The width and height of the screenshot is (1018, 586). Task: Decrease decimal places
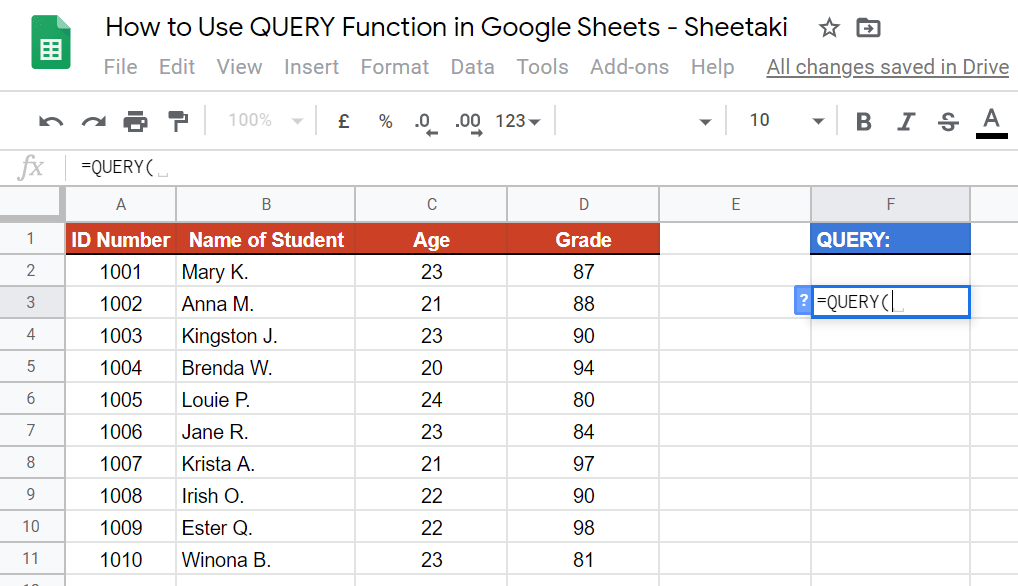[x=425, y=122]
